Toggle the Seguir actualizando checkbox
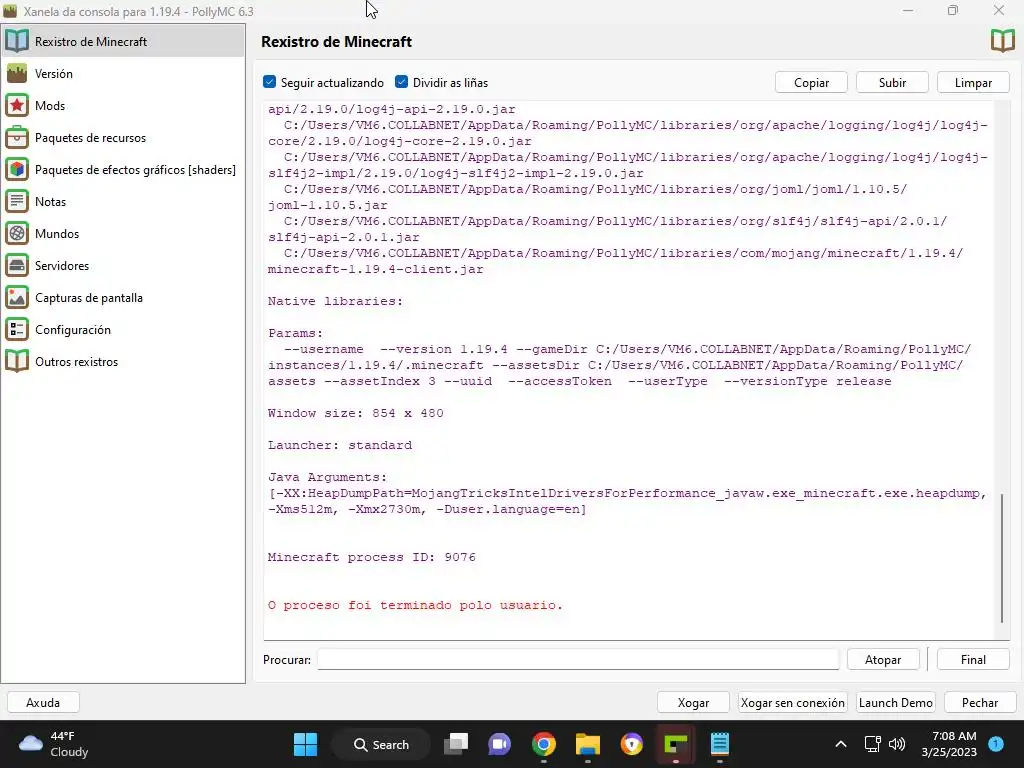This screenshot has width=1024, height=768. [x=269, y=82]
